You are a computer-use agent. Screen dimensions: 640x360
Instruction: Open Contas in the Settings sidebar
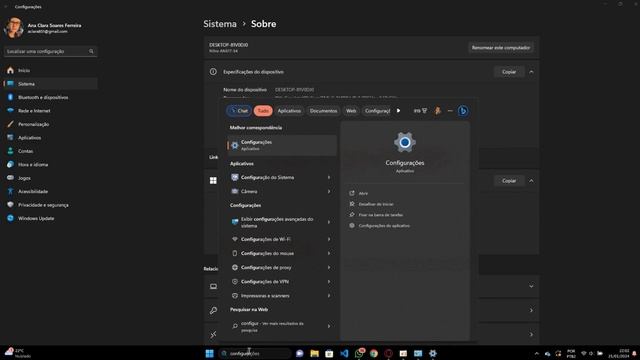(x=51, y=151)
